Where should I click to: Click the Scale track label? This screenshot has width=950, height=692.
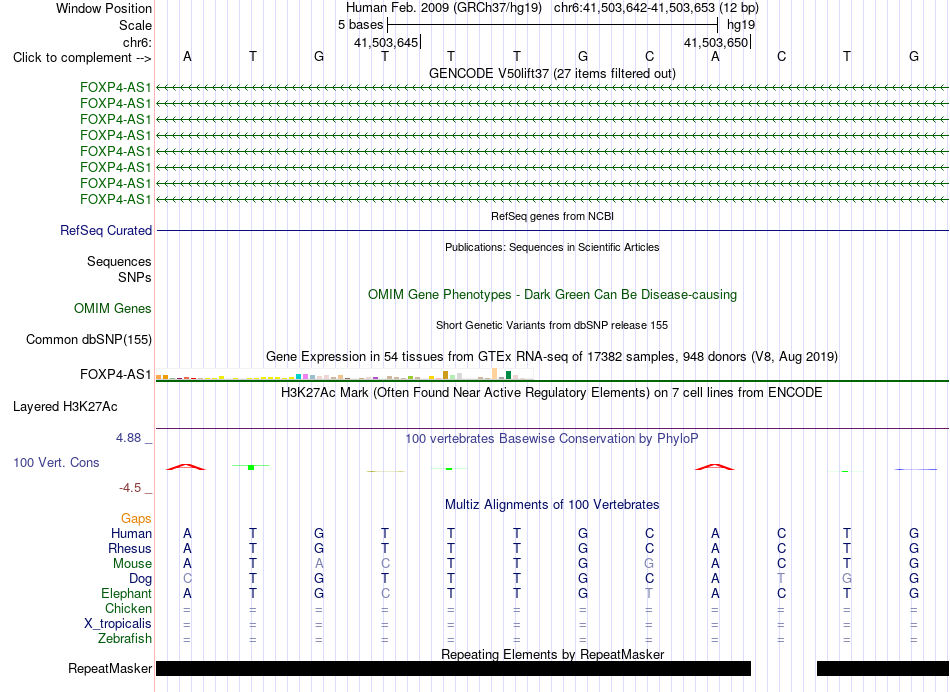[x=135, y=25]
